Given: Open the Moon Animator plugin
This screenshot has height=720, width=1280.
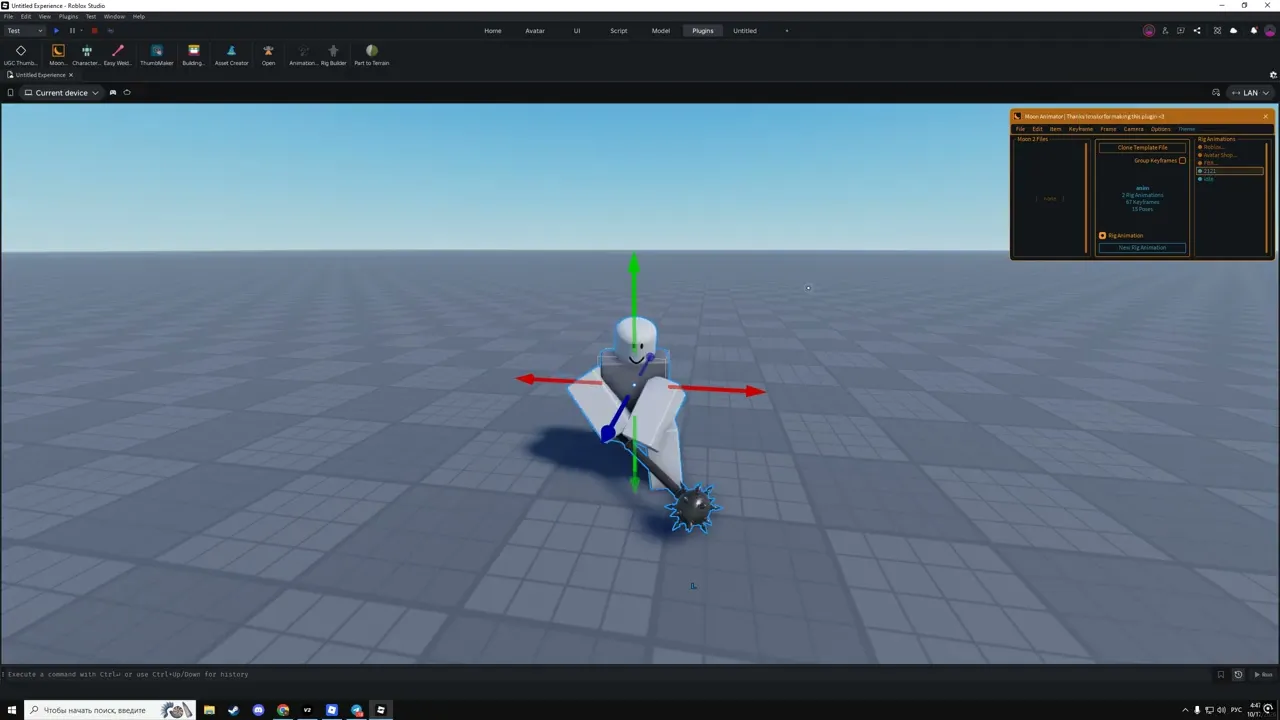Looking at the screenshot, I should [58, 54].
